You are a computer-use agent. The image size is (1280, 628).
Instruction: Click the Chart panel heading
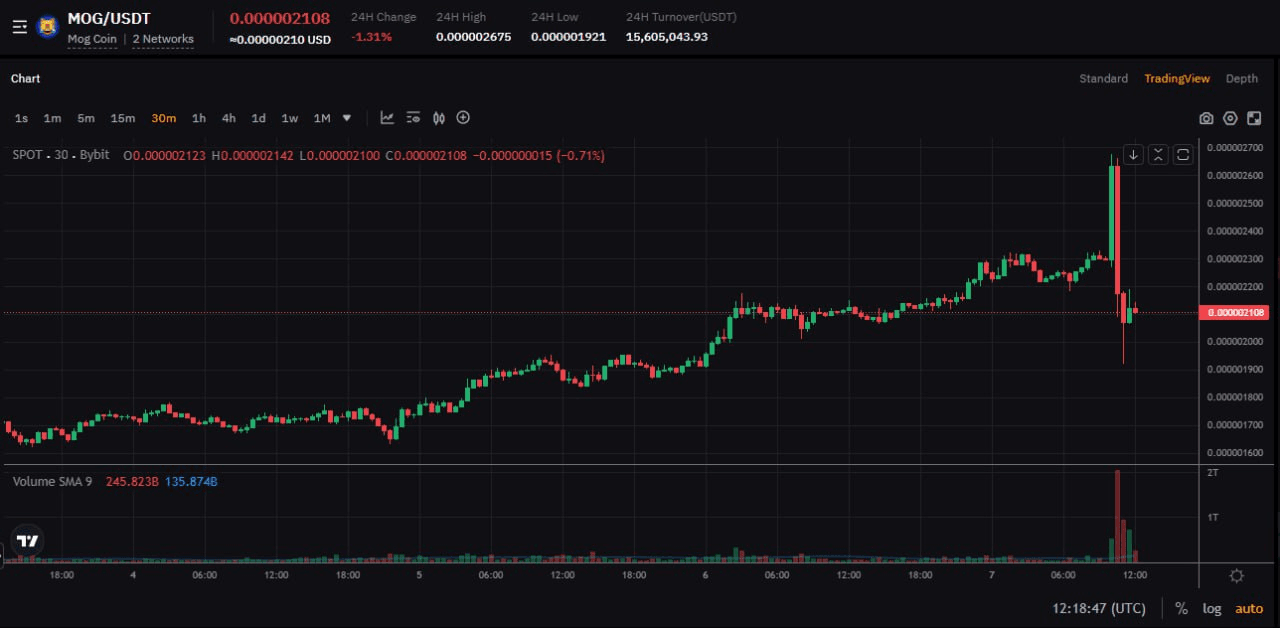coord(25,78)
